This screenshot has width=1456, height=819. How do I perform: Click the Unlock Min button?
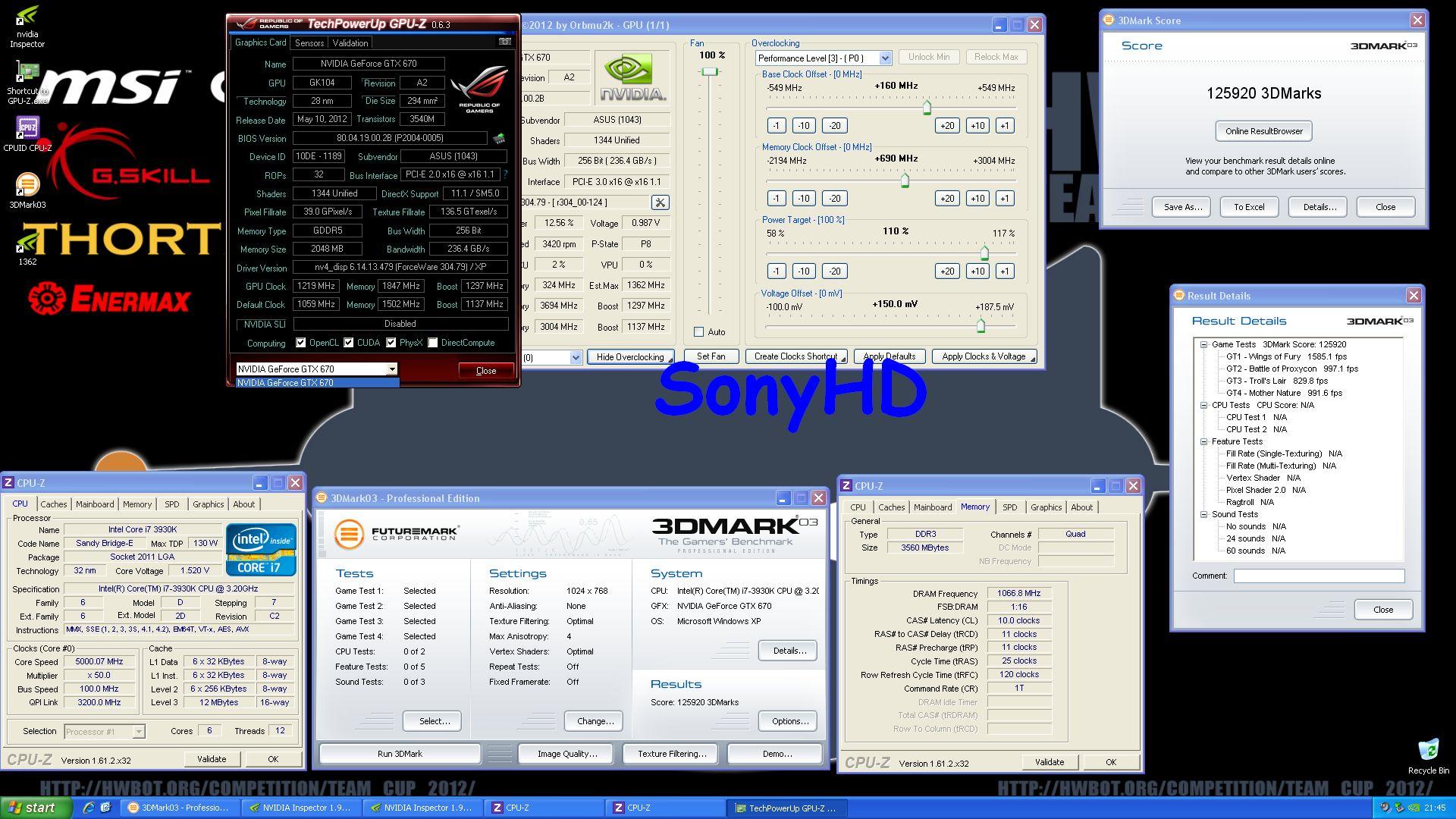point(929,57)
